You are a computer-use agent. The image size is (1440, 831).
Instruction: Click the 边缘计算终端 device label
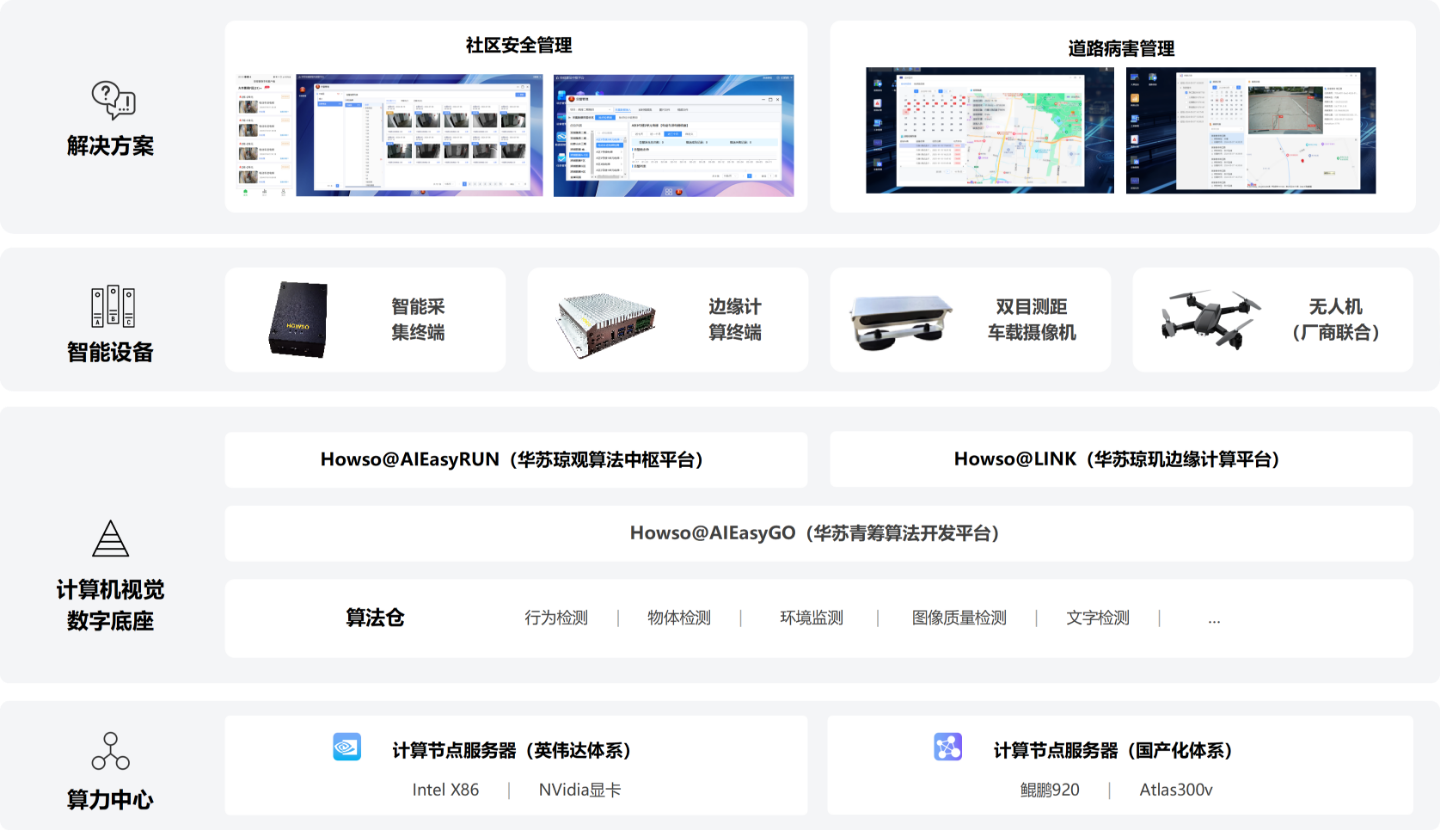coord(735,319)
